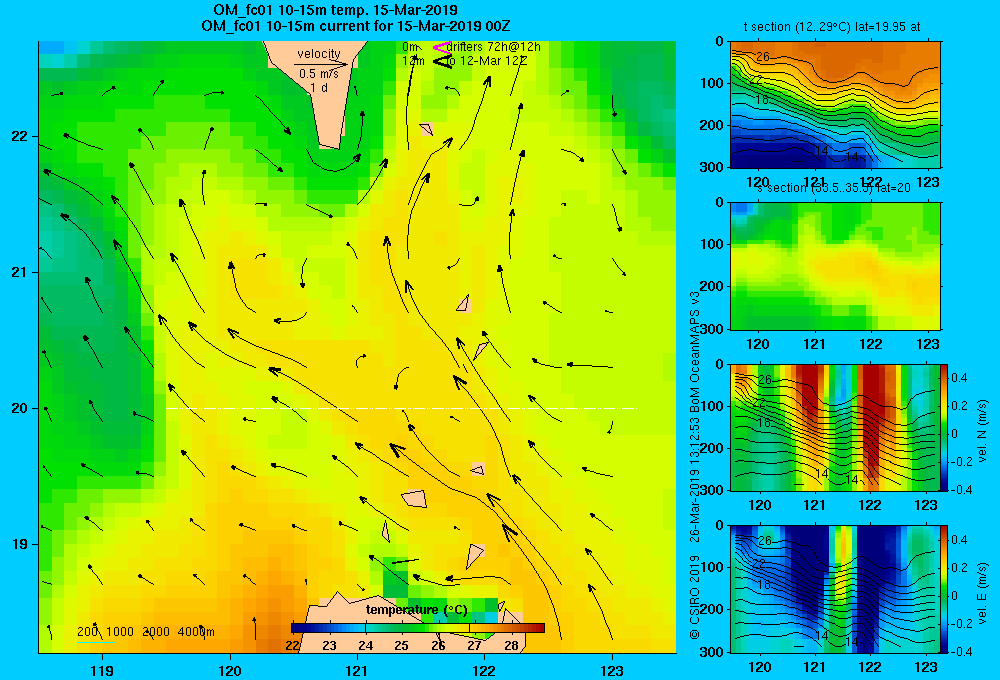Click latitude label 21 on main map axis

click(20, 272)
